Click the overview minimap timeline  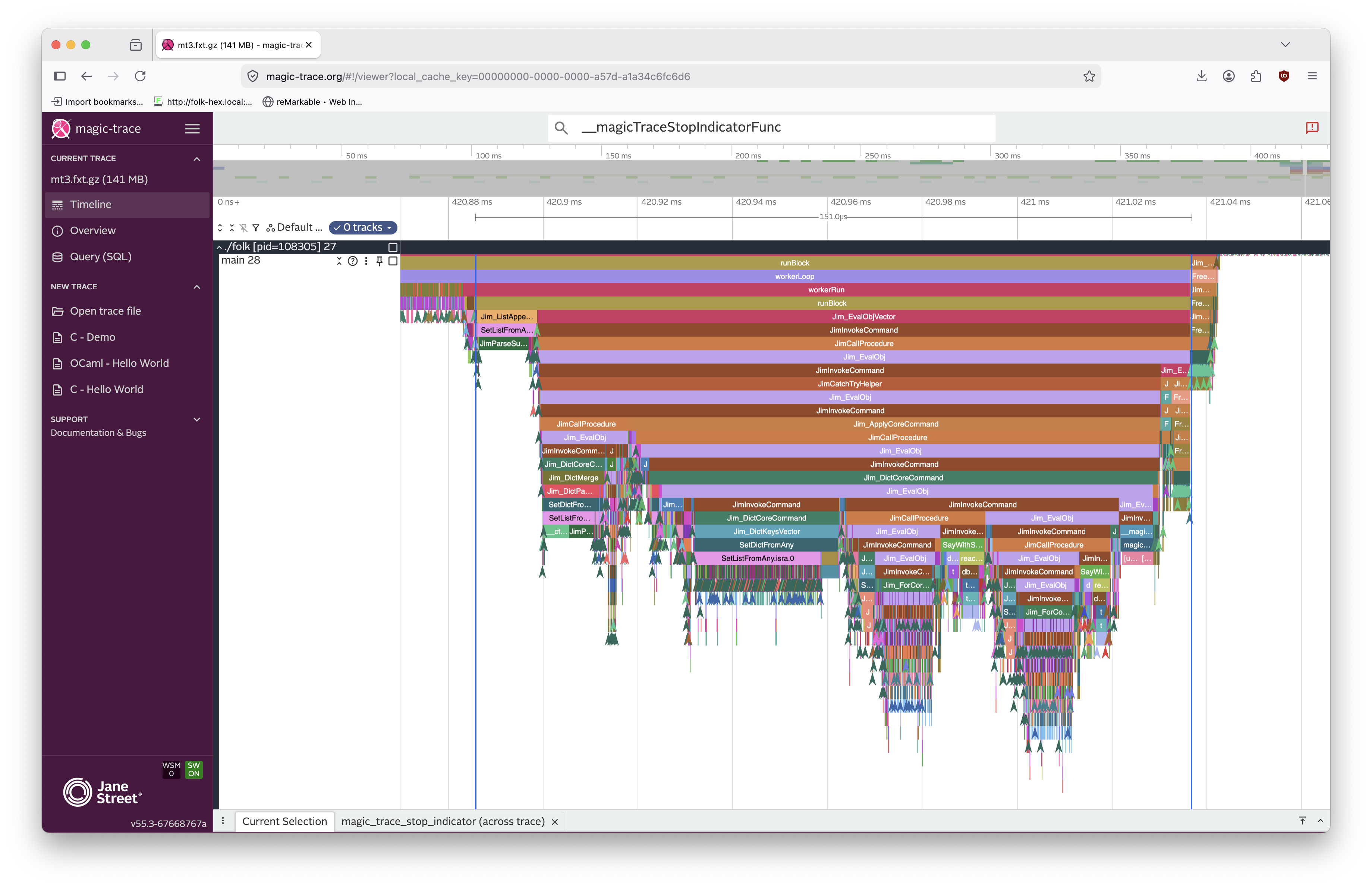[x=771, y=179]
